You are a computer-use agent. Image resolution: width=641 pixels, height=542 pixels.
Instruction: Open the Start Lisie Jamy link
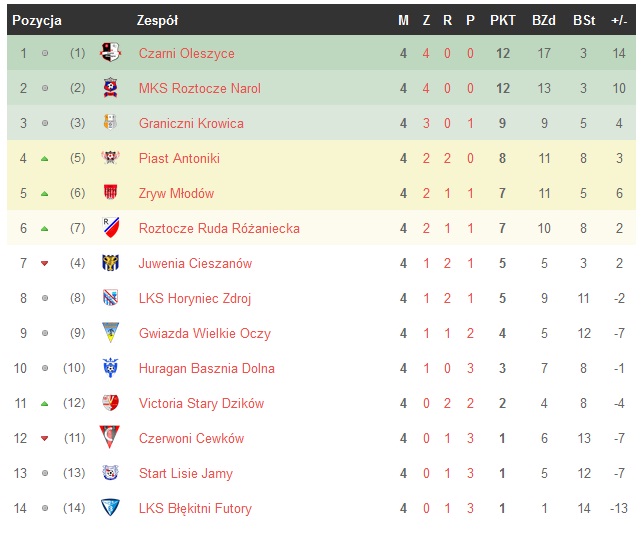click(x=185, y=473)
